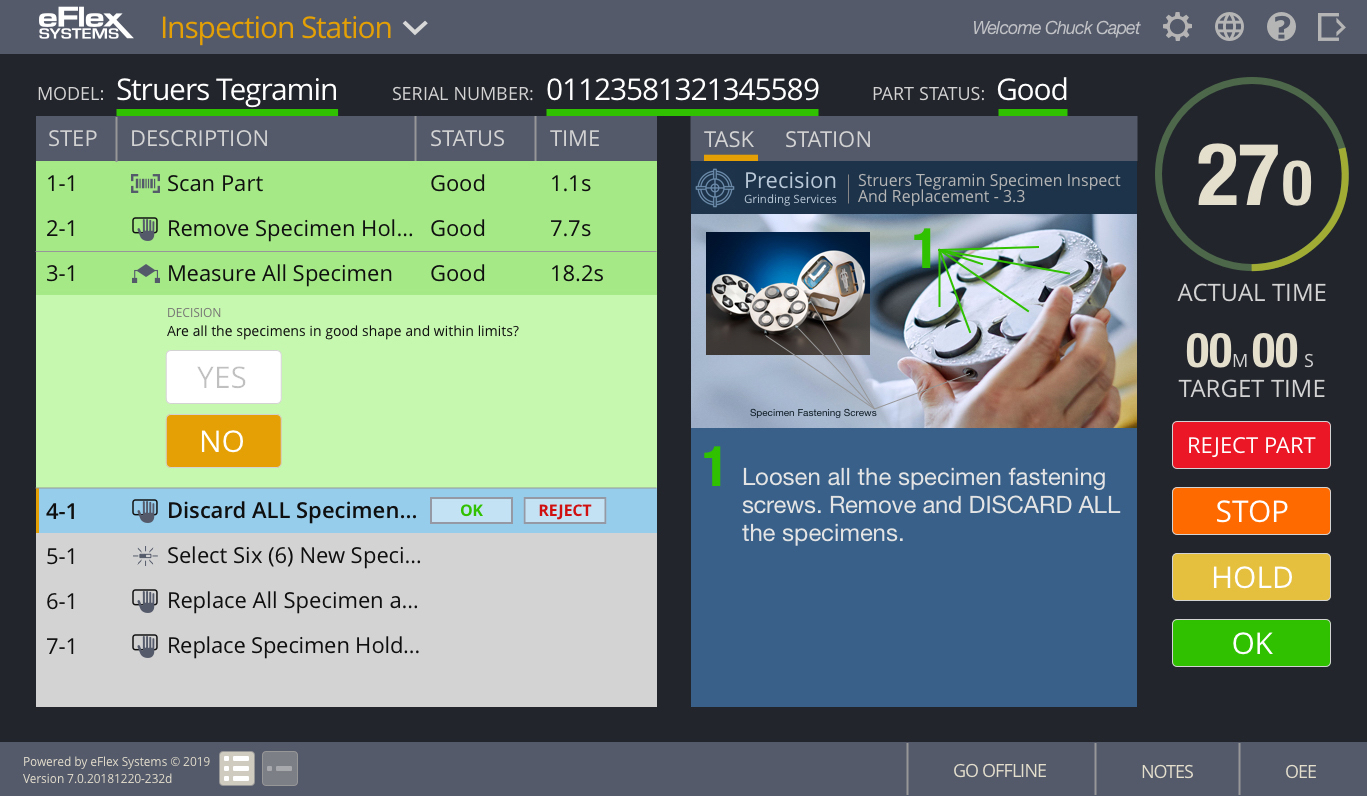This screenshot has height=796, width=1367.
Task: Select YES for the specimen decision
Action: [223, 377]
